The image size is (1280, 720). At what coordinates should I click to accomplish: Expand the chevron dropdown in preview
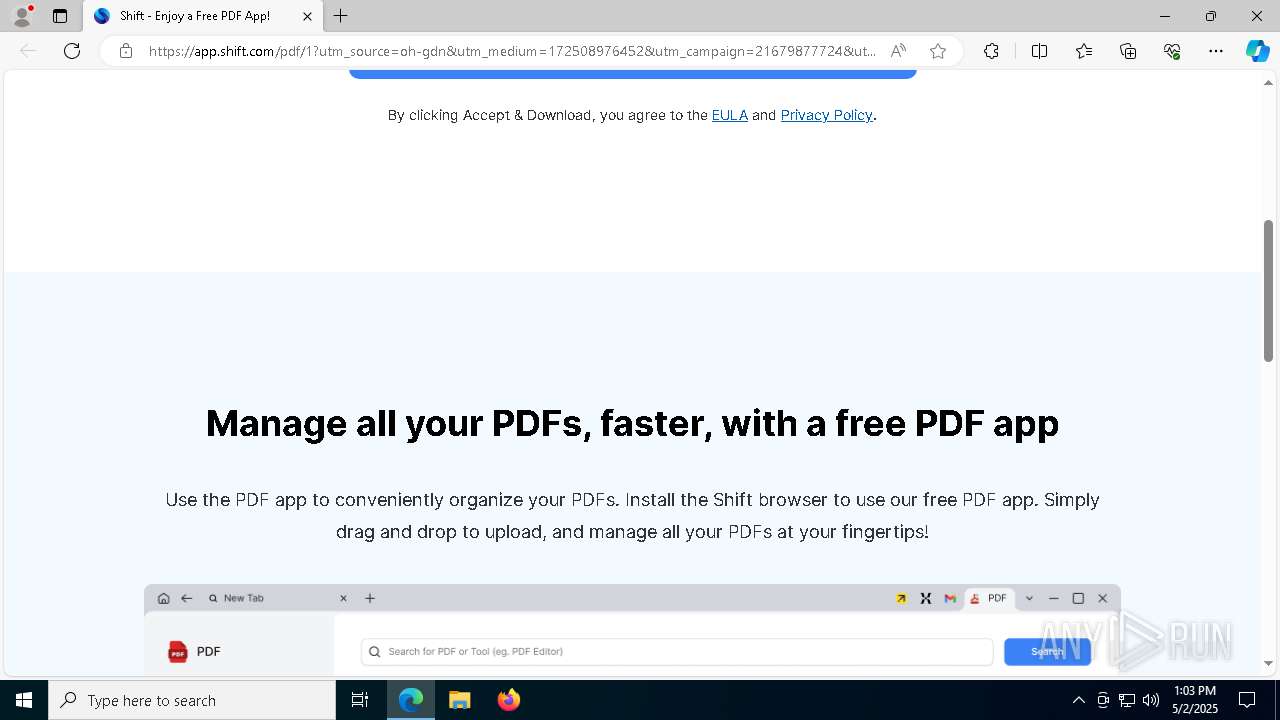[x=1029, y=598]
